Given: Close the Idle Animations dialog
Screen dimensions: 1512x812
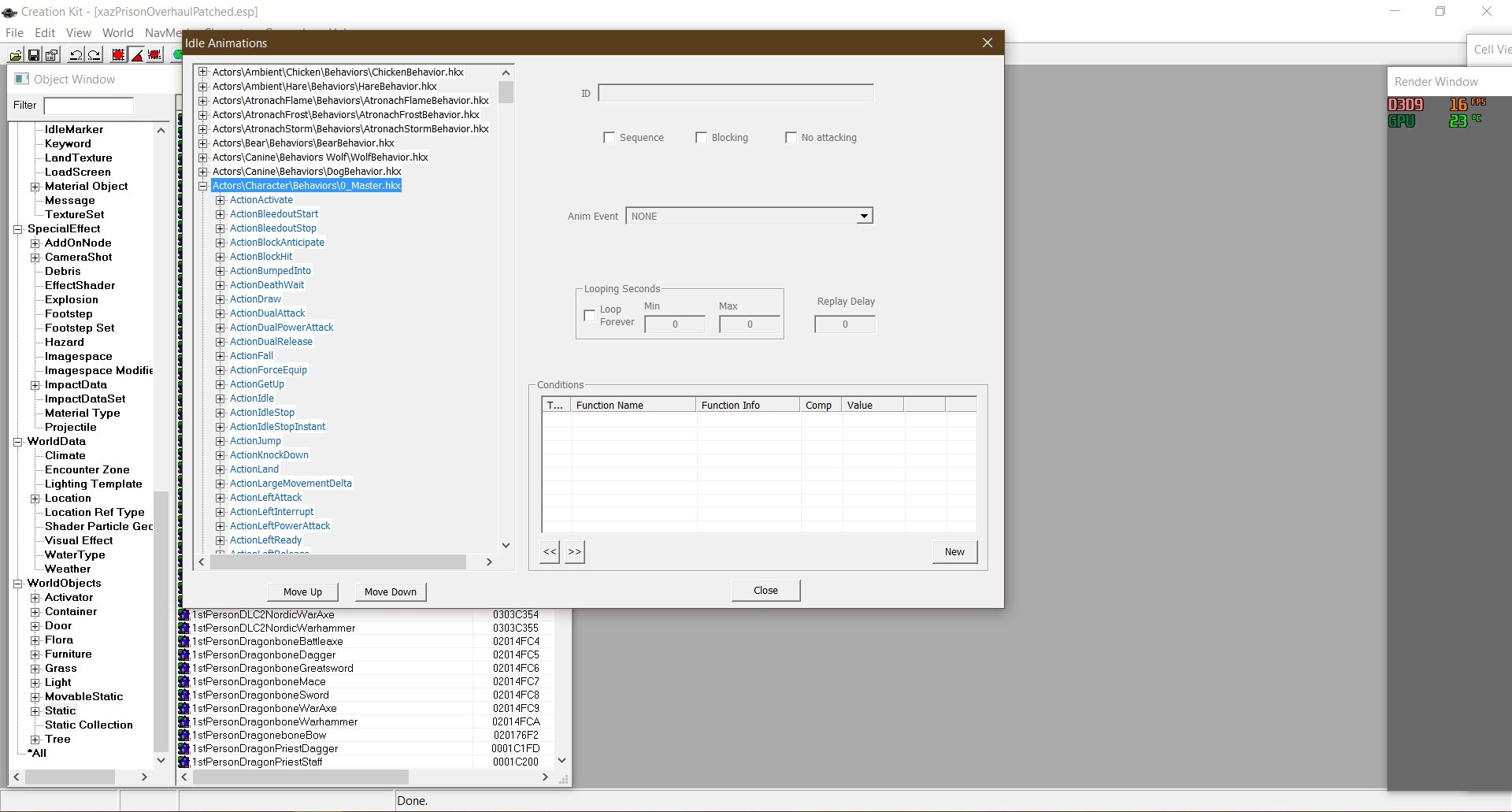Looking at the screenshot, I should 988,43.
